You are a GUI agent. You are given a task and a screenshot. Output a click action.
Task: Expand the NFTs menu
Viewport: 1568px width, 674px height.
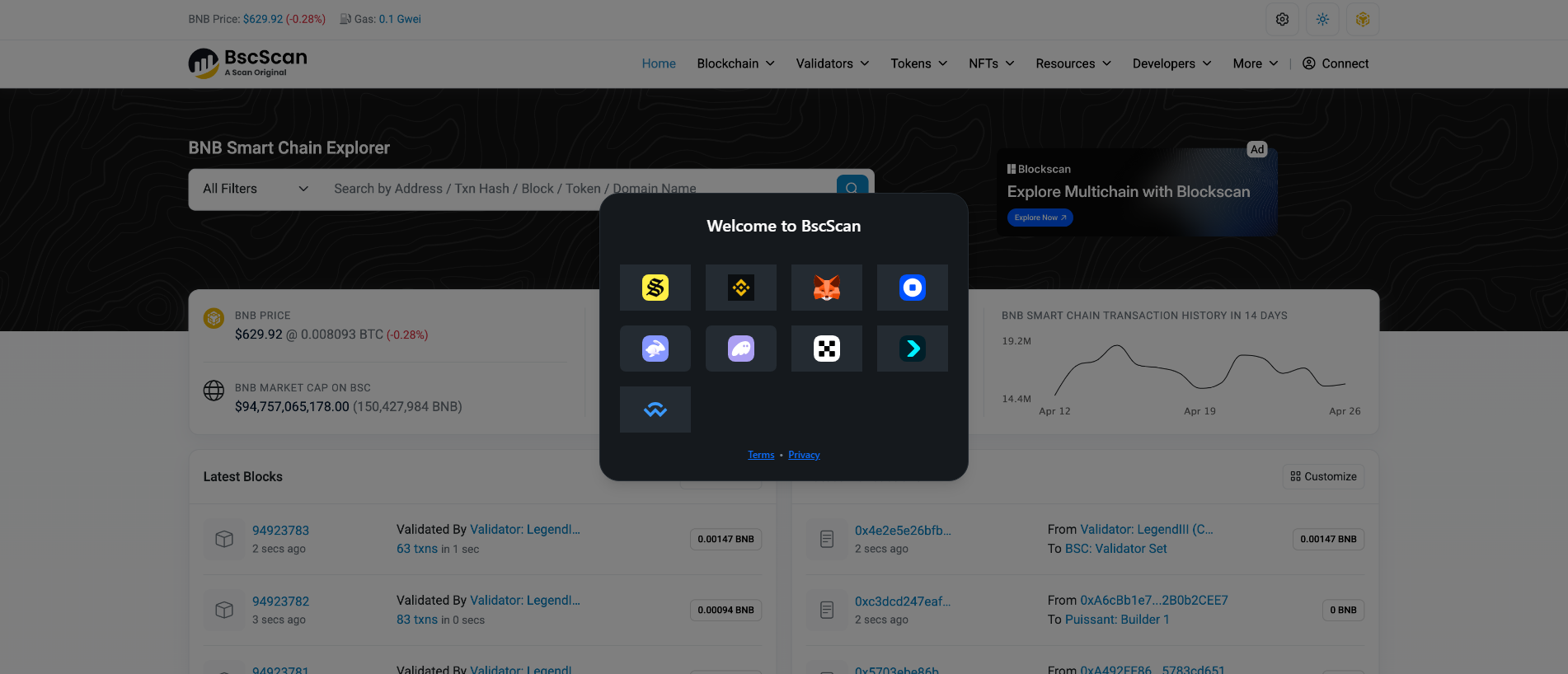point(992,63)
